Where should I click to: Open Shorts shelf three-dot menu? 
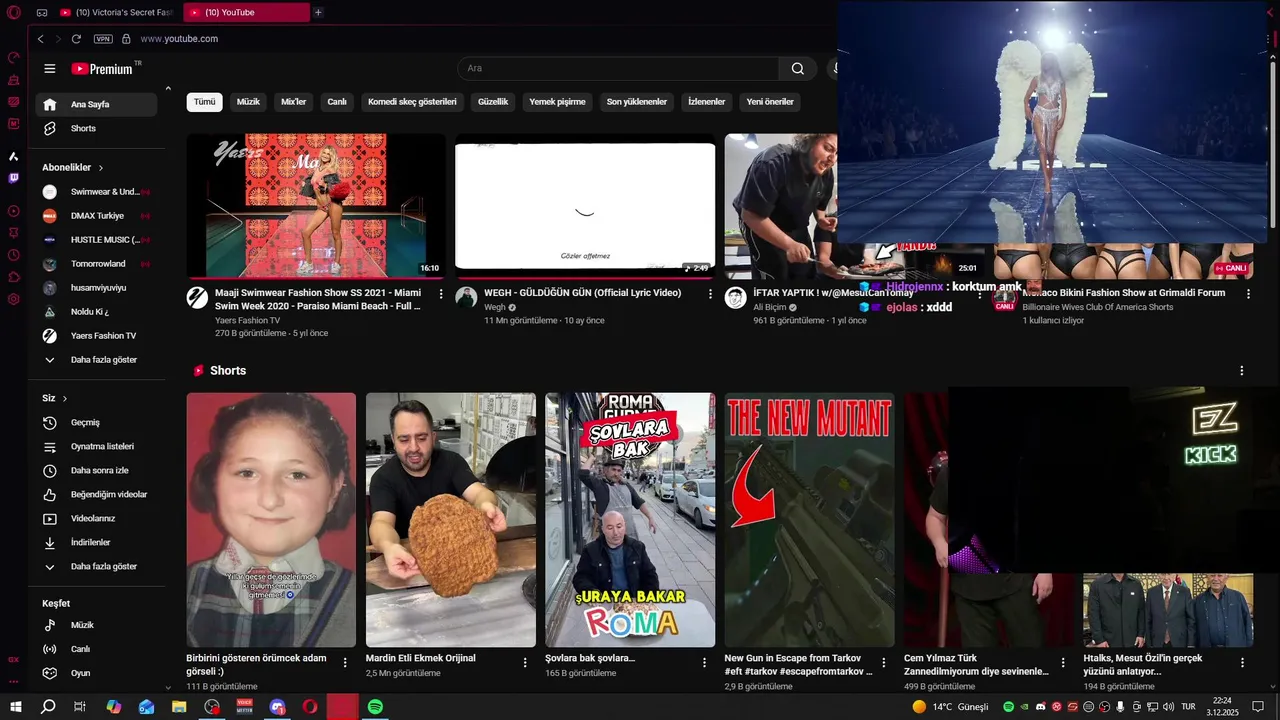click(1241, 371)
